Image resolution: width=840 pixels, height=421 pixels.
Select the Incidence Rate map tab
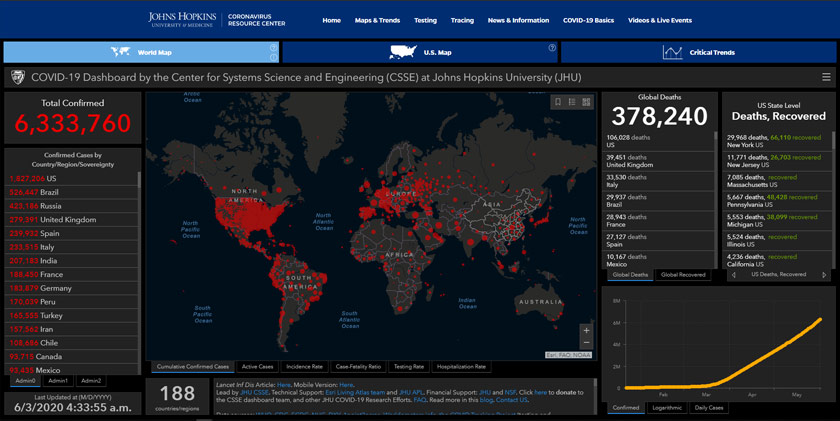[x=304, y=367]
